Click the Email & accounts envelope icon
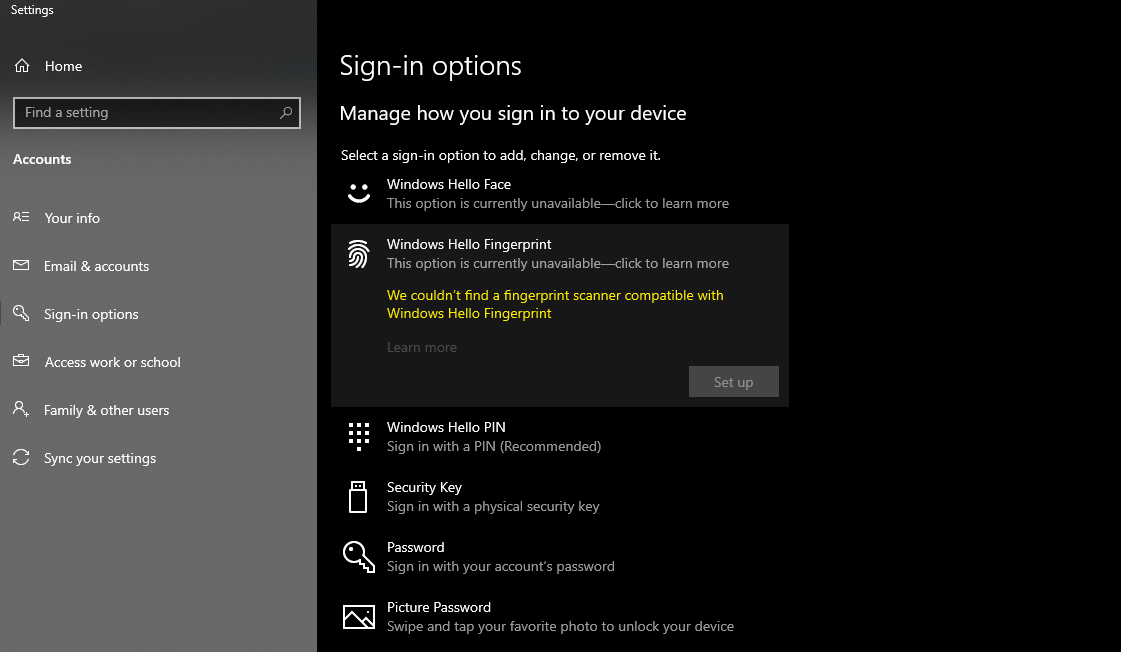 point(21,265)
